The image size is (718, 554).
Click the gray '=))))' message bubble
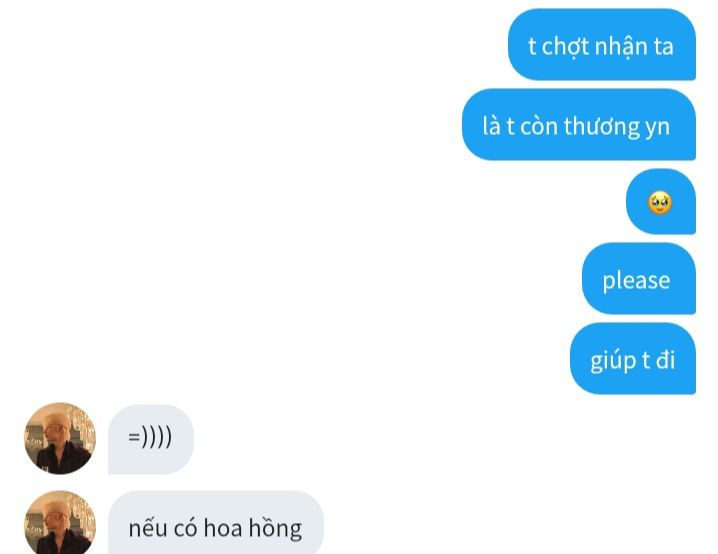pos(151,439)
